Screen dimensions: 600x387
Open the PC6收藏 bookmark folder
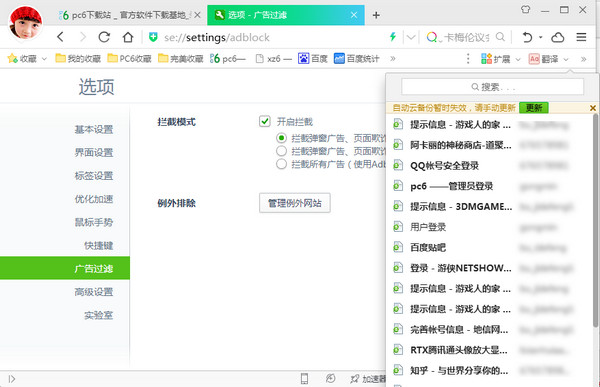(x=129, y=59)
